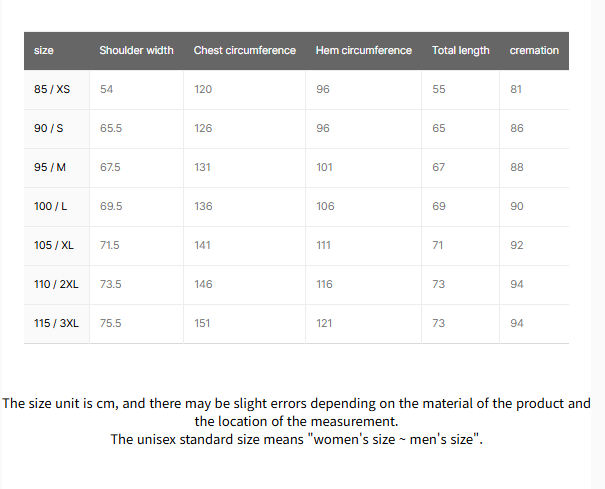Select the "110 / 2XL" size row label
Screen dimensions: 605x489
coord(56,284)
